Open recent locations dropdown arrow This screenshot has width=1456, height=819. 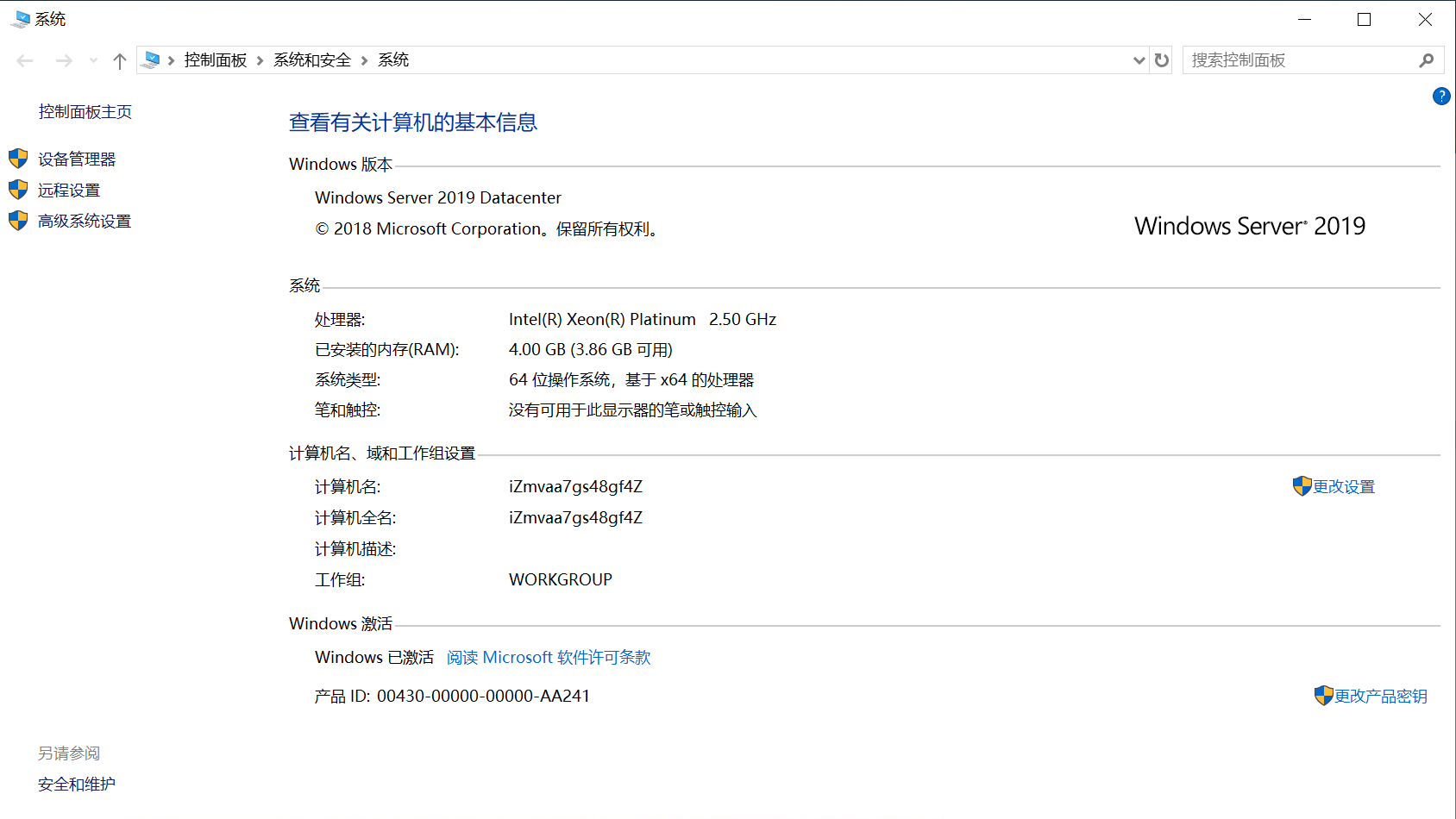click(93, 60)
